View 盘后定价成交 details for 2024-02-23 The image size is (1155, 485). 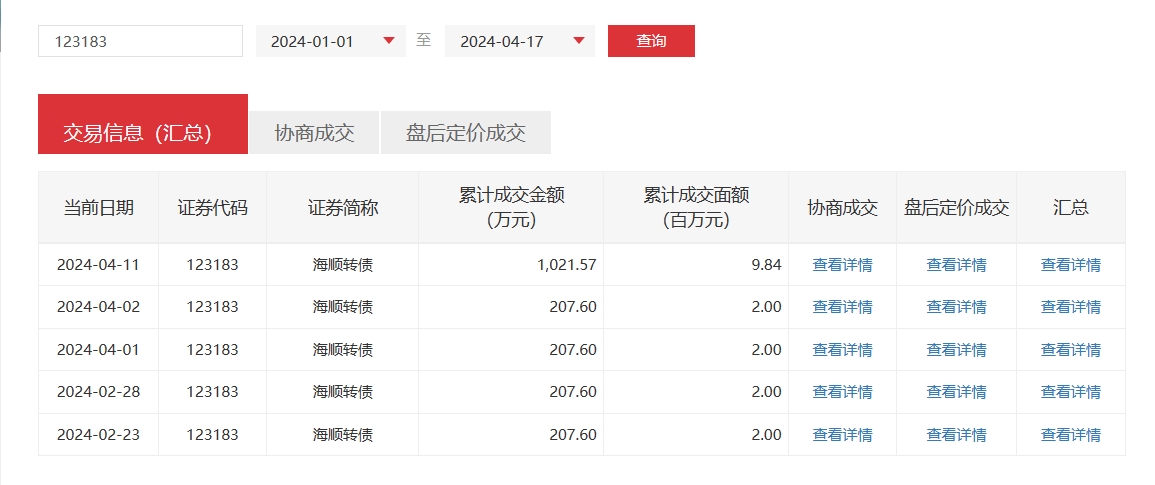pyautogui.click(x=956, y=435)
